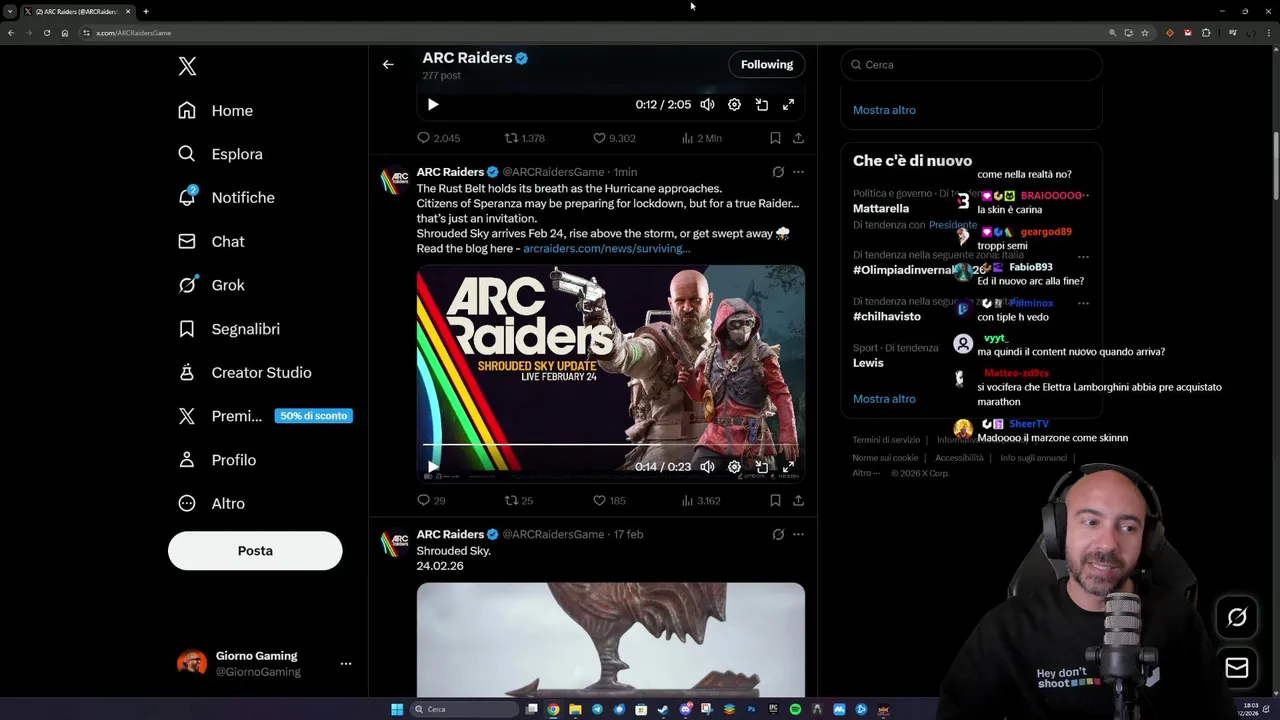1280x720 pixels.
Task: Mute the top video volume
Action: pyautogui.click(x=707, y=104)
